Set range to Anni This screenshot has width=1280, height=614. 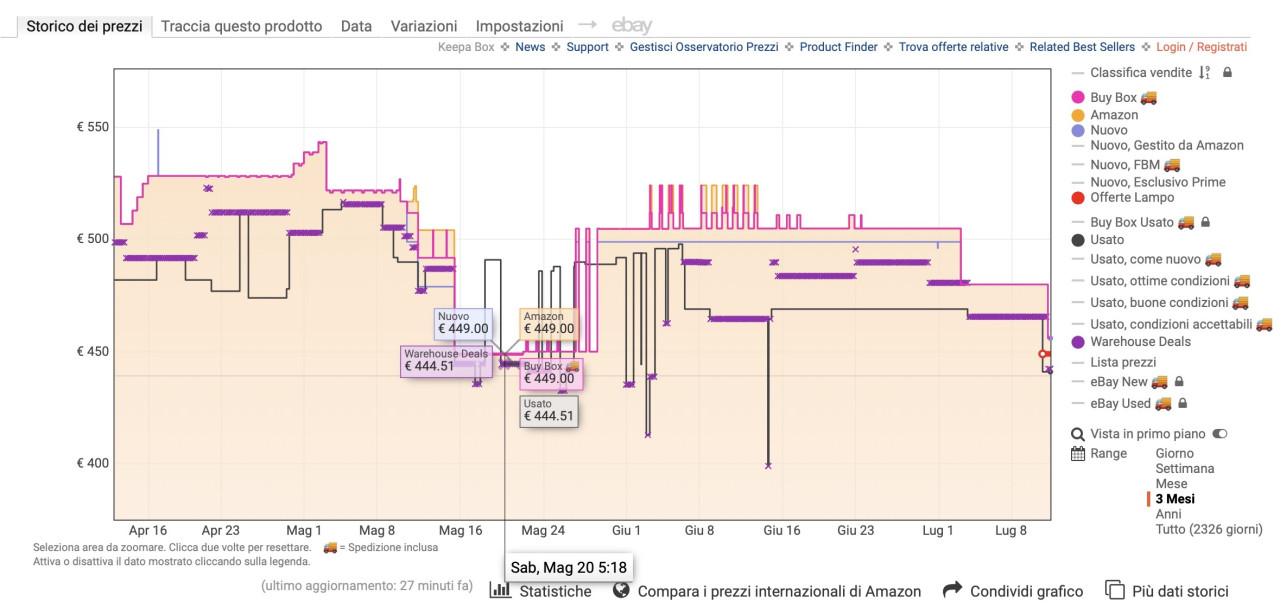[1169, 514]
